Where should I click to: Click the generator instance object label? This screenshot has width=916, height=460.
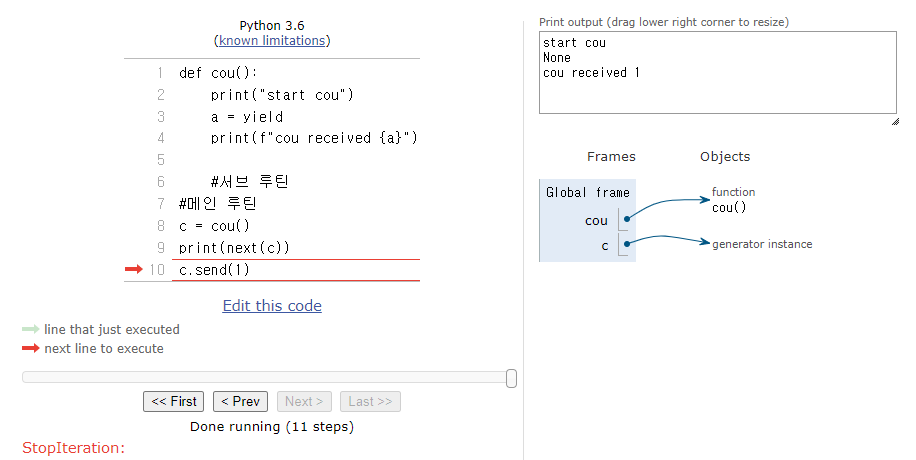762,244
